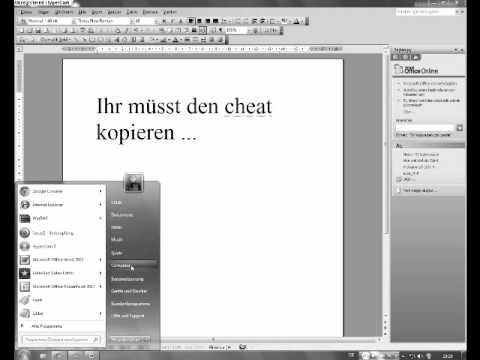This screenshot has height=360, width=480.
Task: Toggle Underline formatting
Action: pos(181,21)
